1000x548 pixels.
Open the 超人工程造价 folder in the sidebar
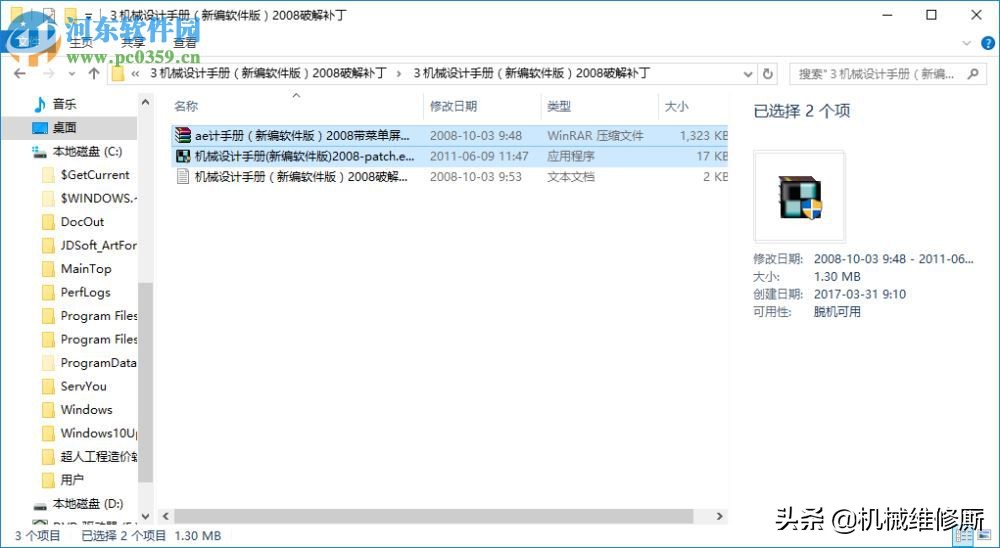point(99,456)
